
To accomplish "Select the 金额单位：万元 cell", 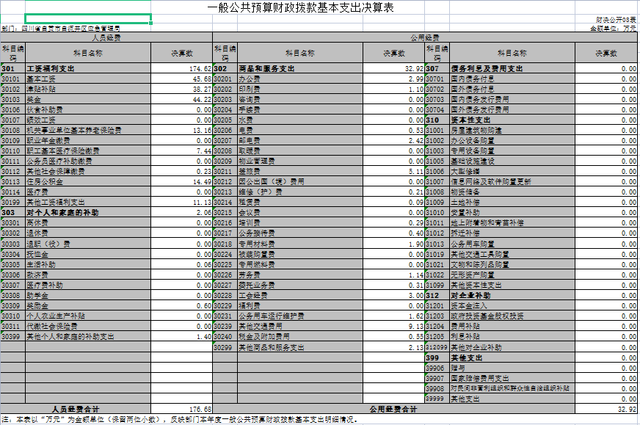I will coord(614,28).
